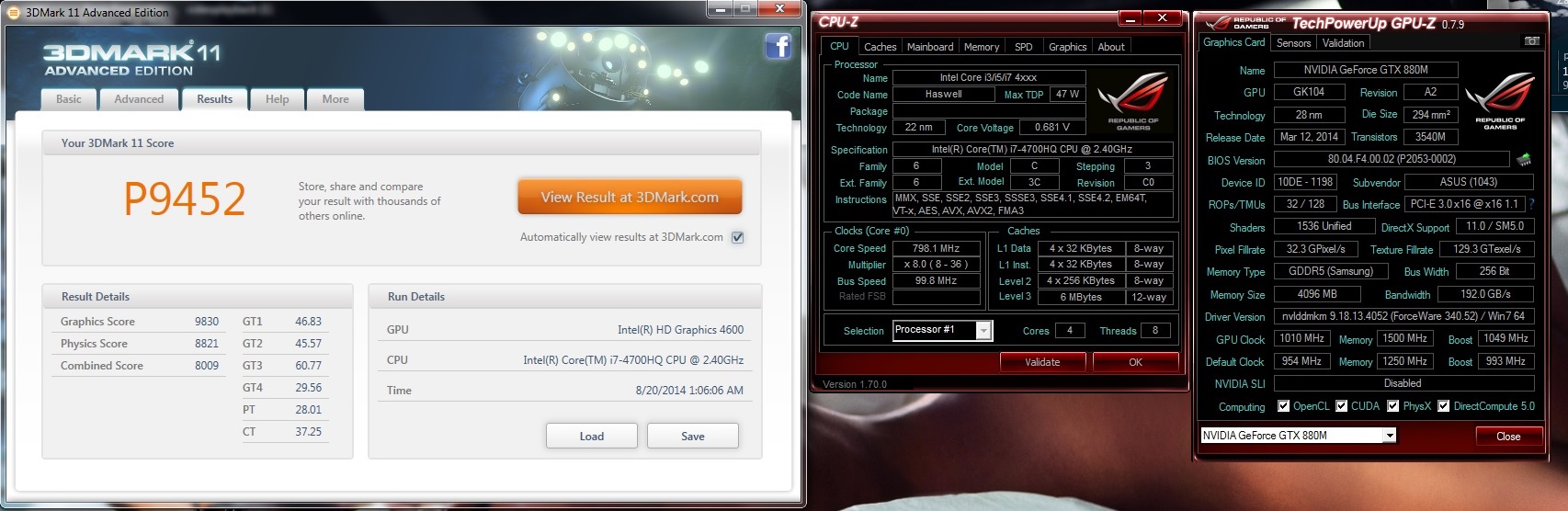
Task: Click the Load button in Run Details
Action: (x=592, y=437)
